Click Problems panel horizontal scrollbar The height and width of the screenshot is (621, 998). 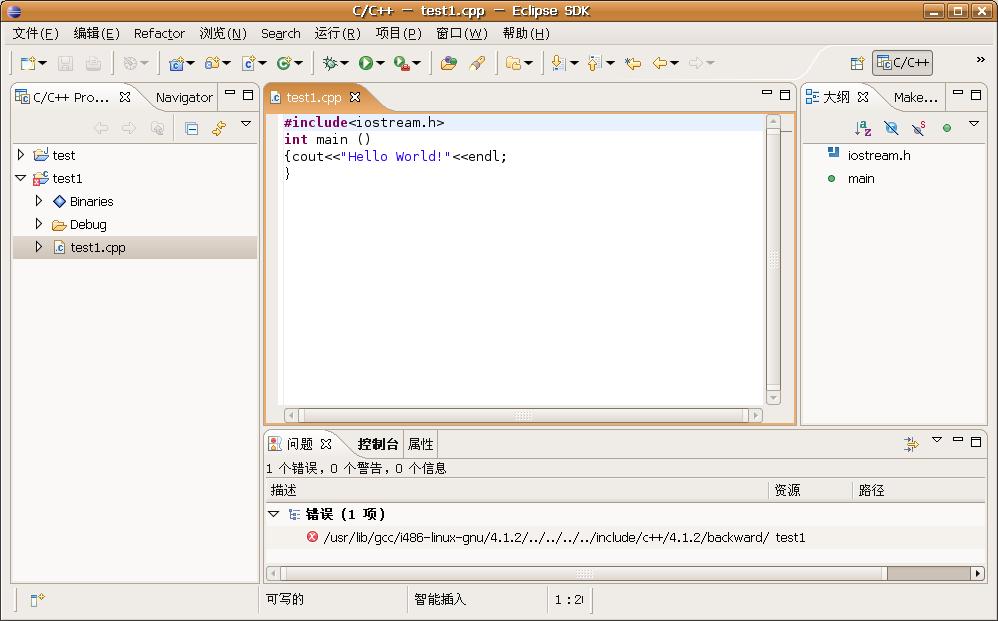[x=625, y=573]
